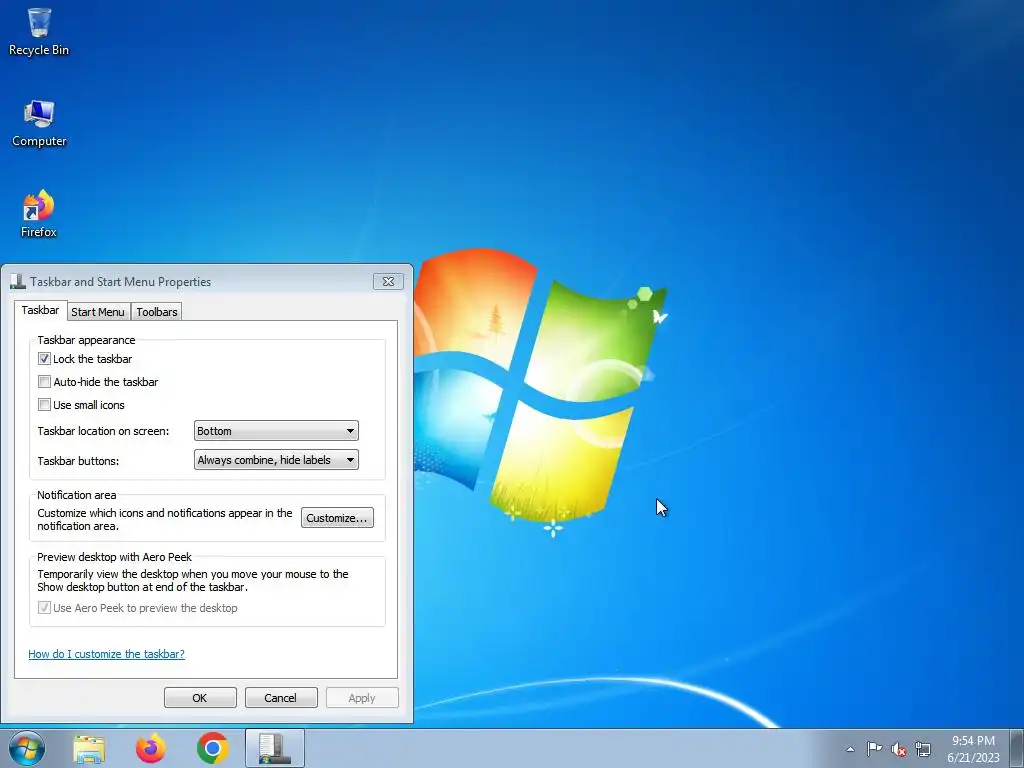Viewport: 1024px width, 768px height.
Task: Open How do I customize the taskbar link
Action: tap(106, 654)
